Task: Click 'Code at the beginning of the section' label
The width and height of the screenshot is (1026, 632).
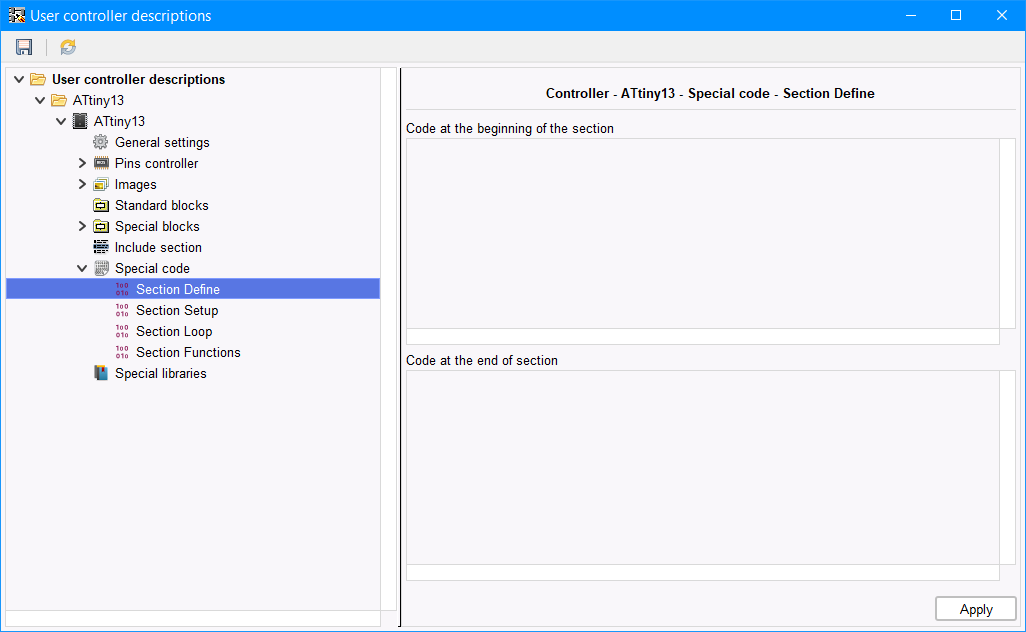Action: 510,128
